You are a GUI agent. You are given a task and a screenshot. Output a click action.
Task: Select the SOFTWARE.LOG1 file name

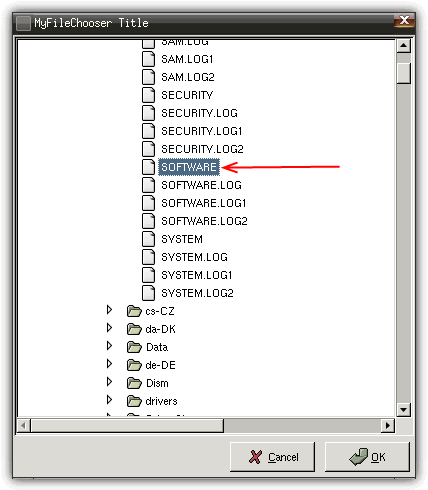pyautogui.click(x=204, y=203)
